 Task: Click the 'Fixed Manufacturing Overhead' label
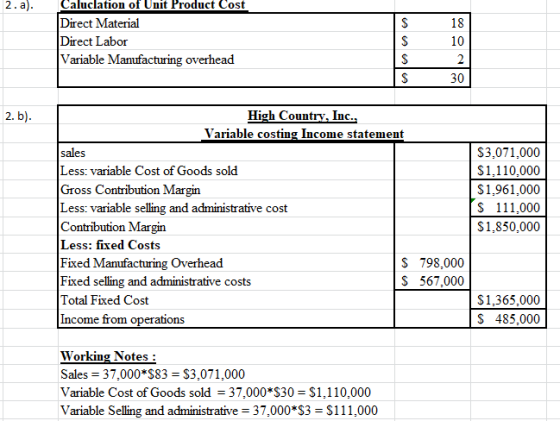coord(141,263)
